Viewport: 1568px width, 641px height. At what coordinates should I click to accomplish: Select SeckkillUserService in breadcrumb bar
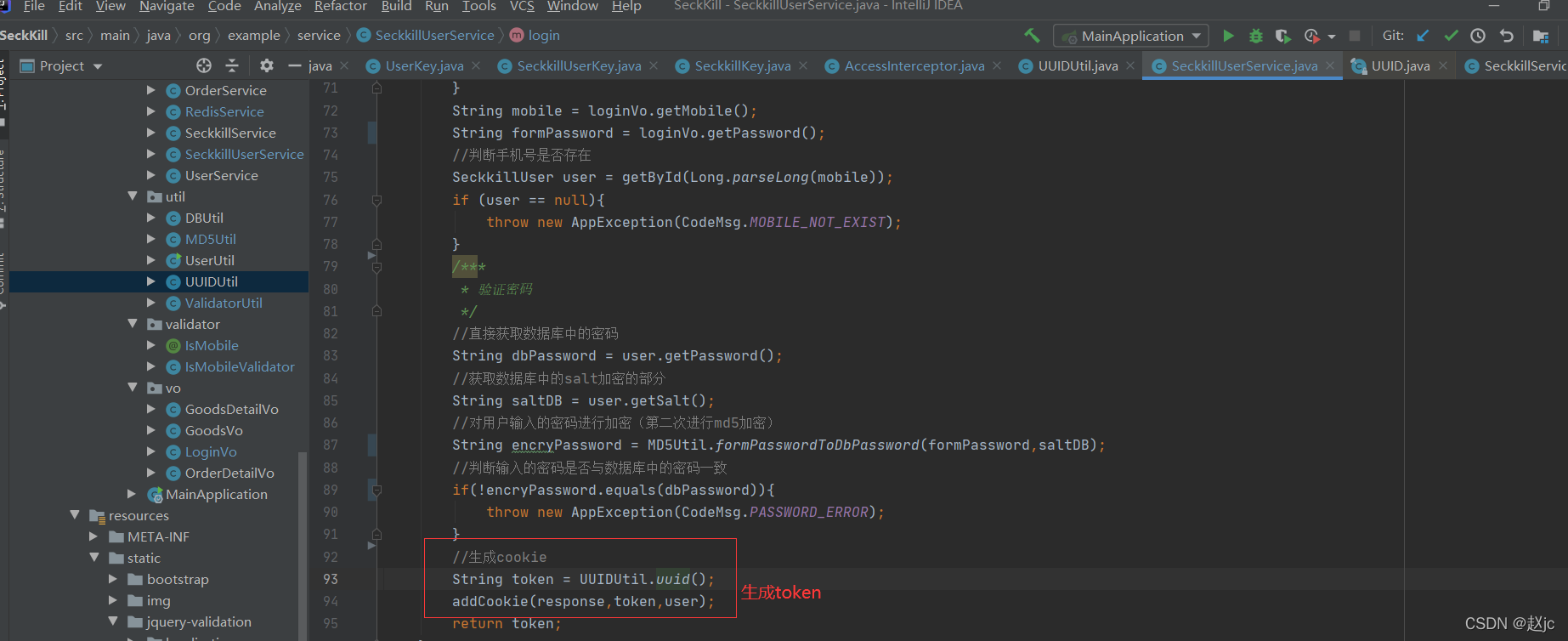tap(426, 35)
